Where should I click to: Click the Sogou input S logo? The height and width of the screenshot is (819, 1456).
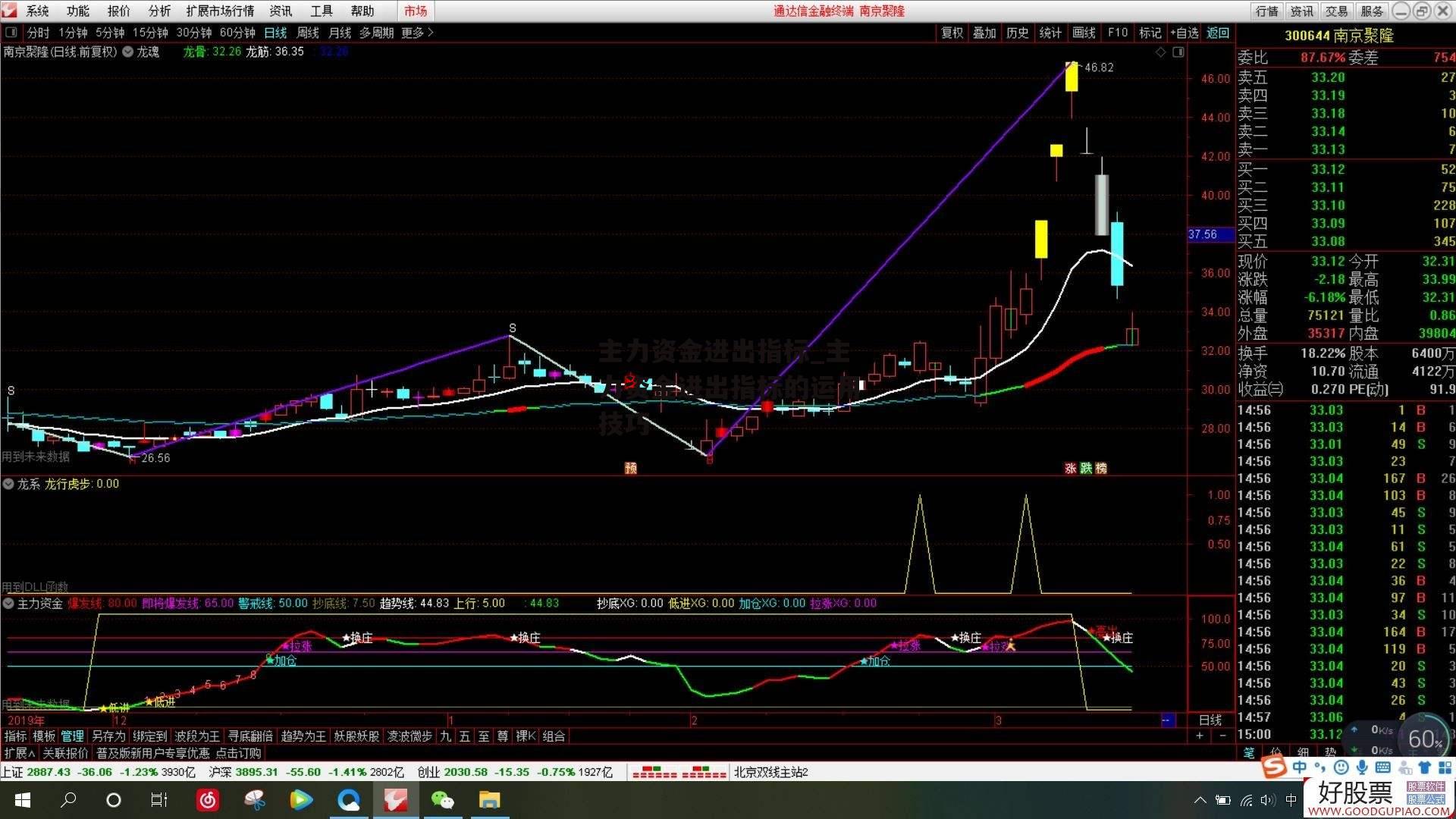point(1273,767)
